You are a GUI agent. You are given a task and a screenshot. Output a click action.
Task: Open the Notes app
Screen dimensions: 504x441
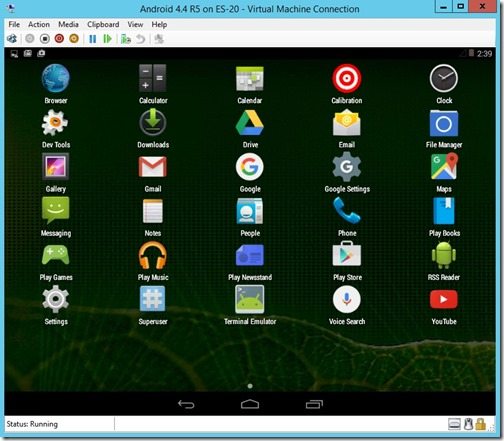[x=153, y=211]
